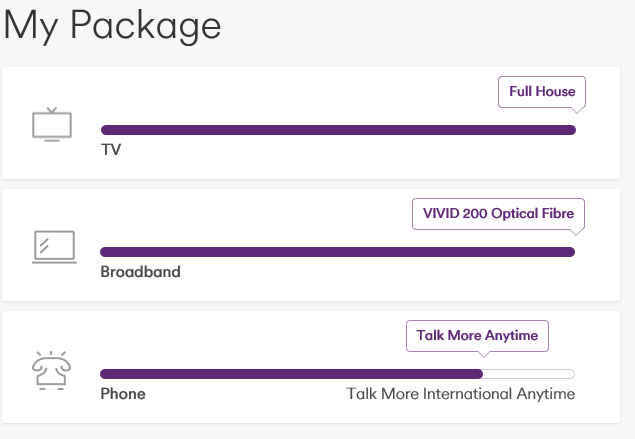
Task: Click the Broadband text label
Action: [141, 272]
